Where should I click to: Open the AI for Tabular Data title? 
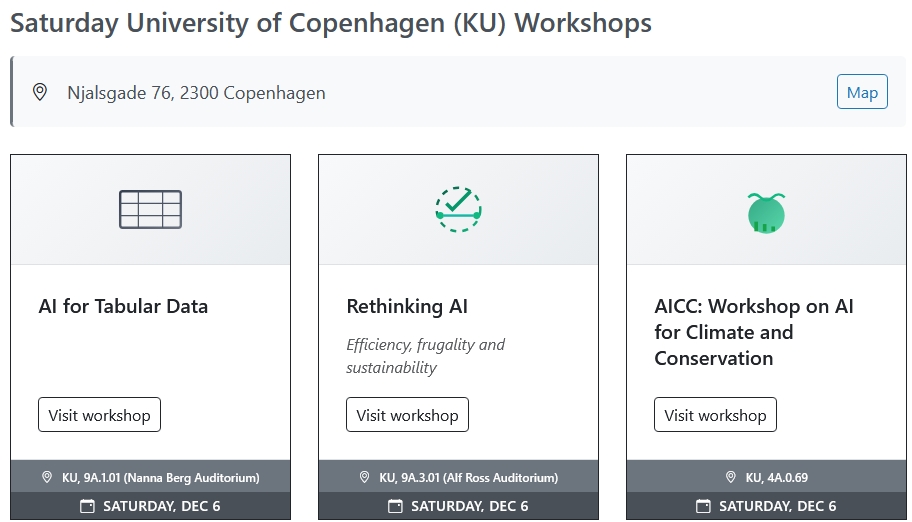pos(123,307)
